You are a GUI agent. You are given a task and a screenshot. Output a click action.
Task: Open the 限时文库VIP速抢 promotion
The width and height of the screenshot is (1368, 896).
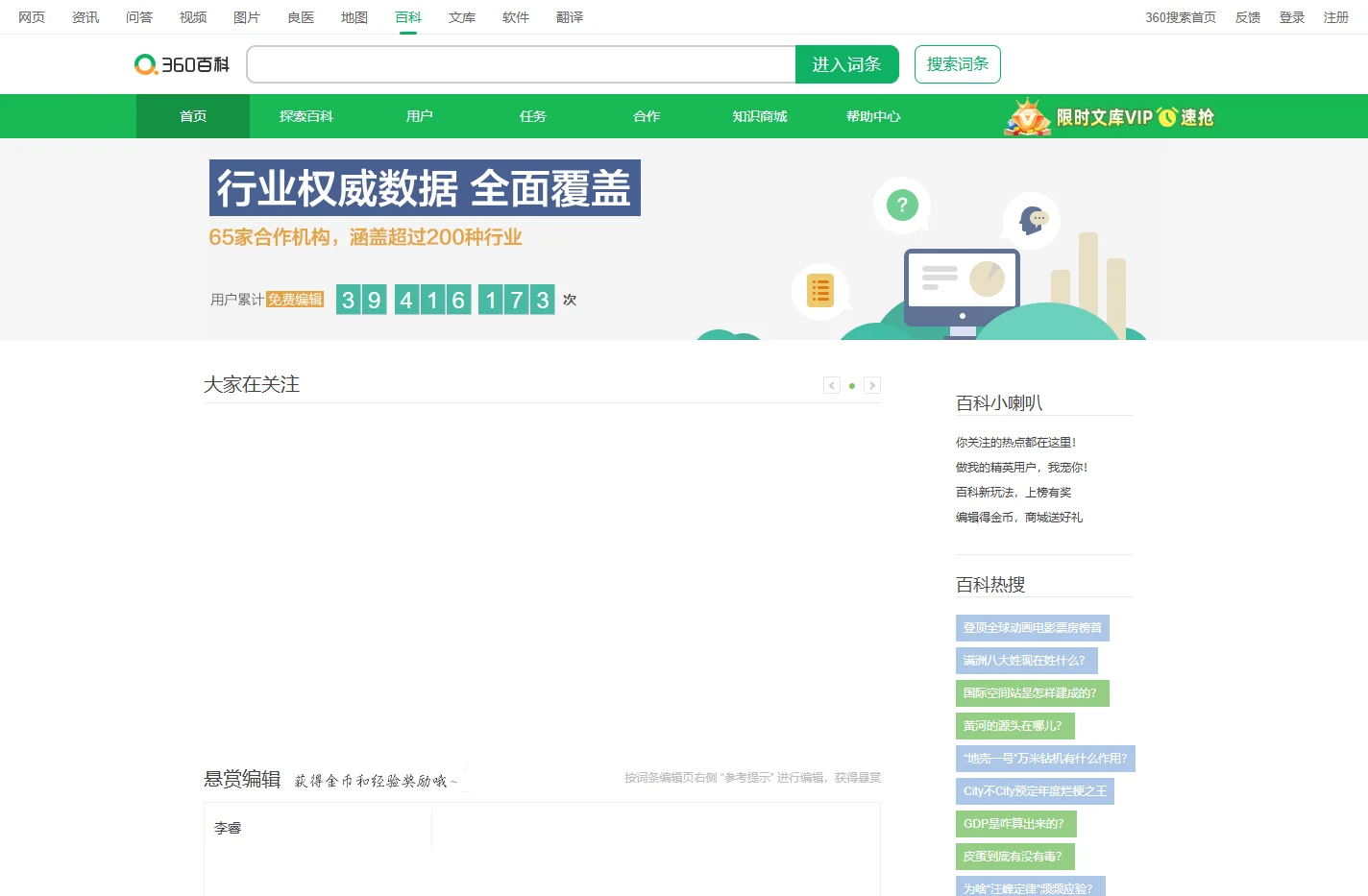[x=1110, y=117]
